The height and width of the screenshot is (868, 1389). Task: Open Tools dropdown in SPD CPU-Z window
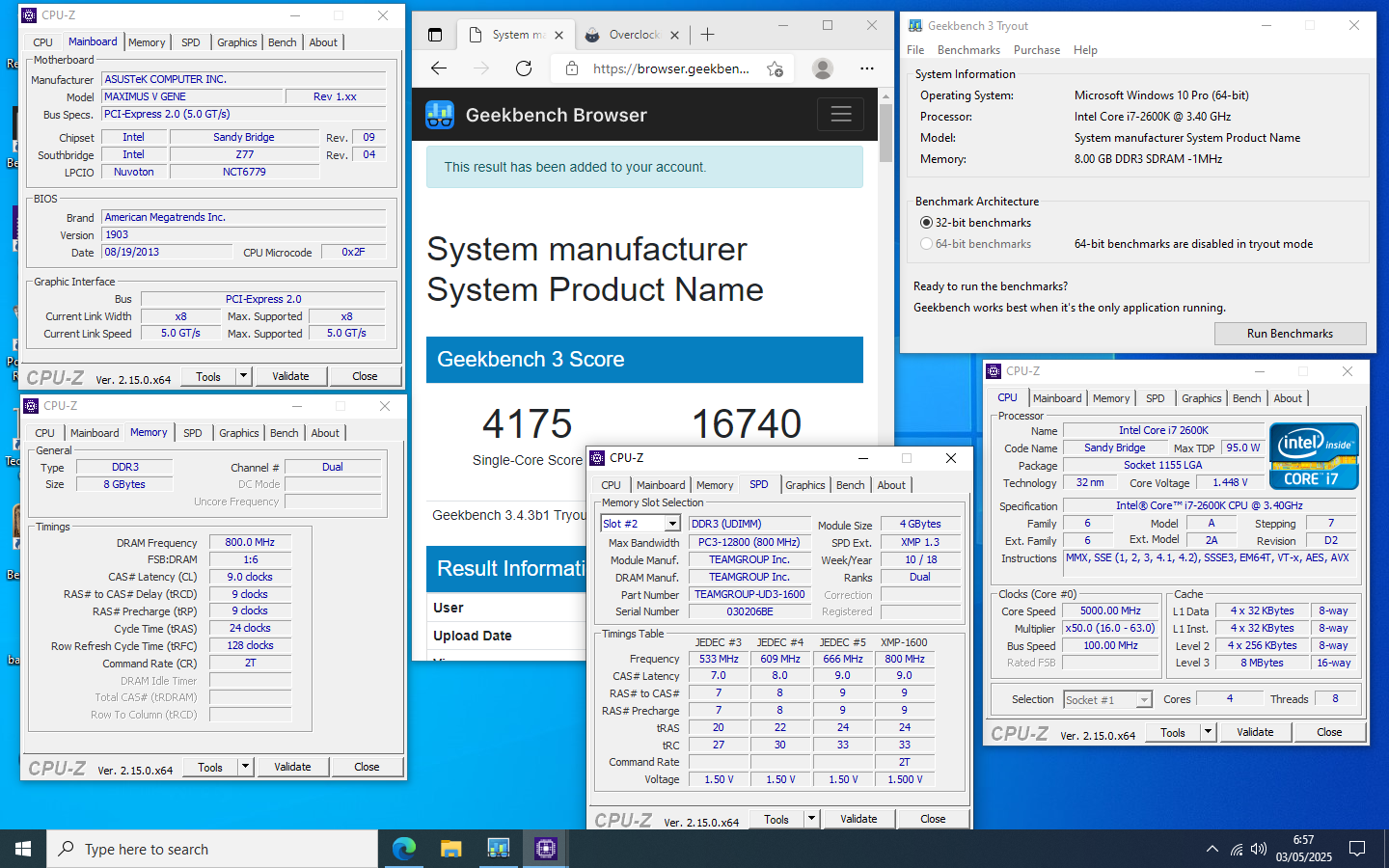tap(812, 819)
